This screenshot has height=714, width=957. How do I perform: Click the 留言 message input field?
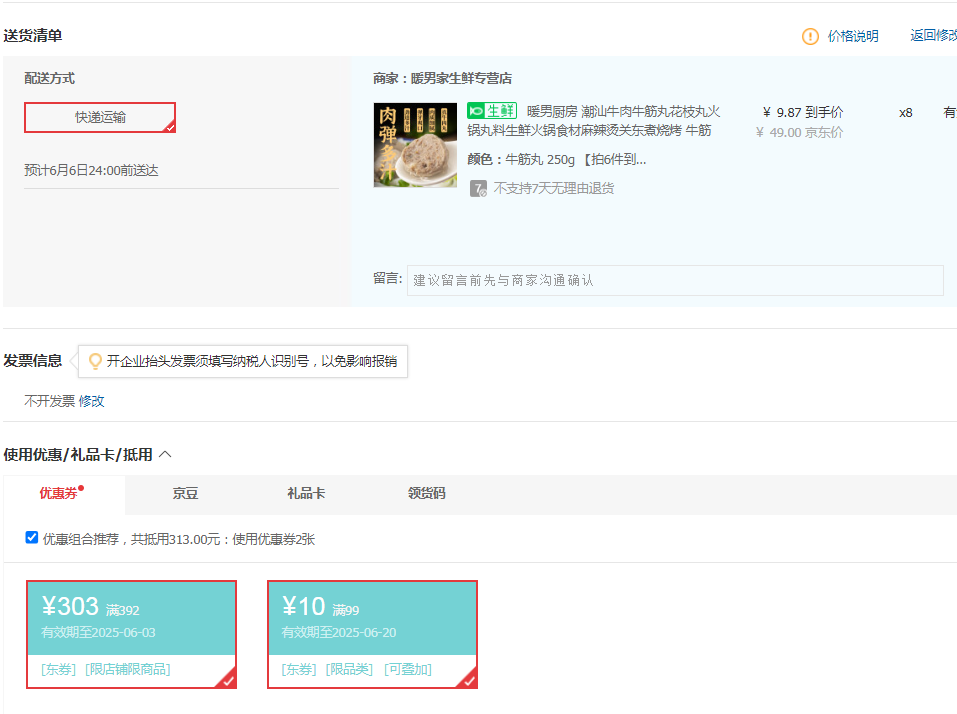[x=675, y=280]
